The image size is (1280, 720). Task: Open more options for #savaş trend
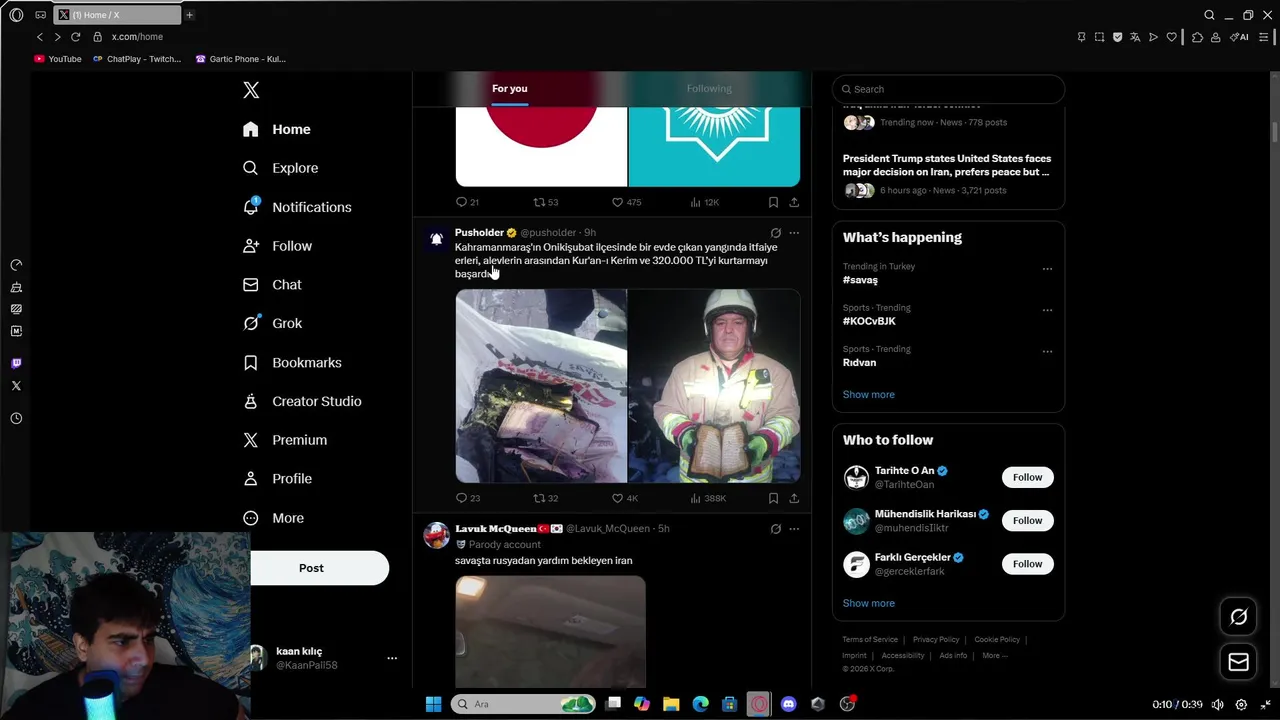1047,269
